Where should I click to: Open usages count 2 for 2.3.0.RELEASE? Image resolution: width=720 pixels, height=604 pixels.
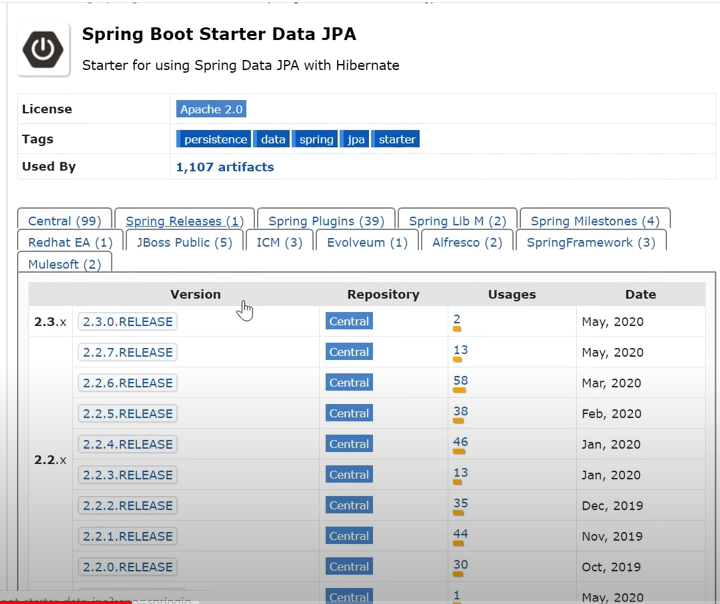pos(457,319)
